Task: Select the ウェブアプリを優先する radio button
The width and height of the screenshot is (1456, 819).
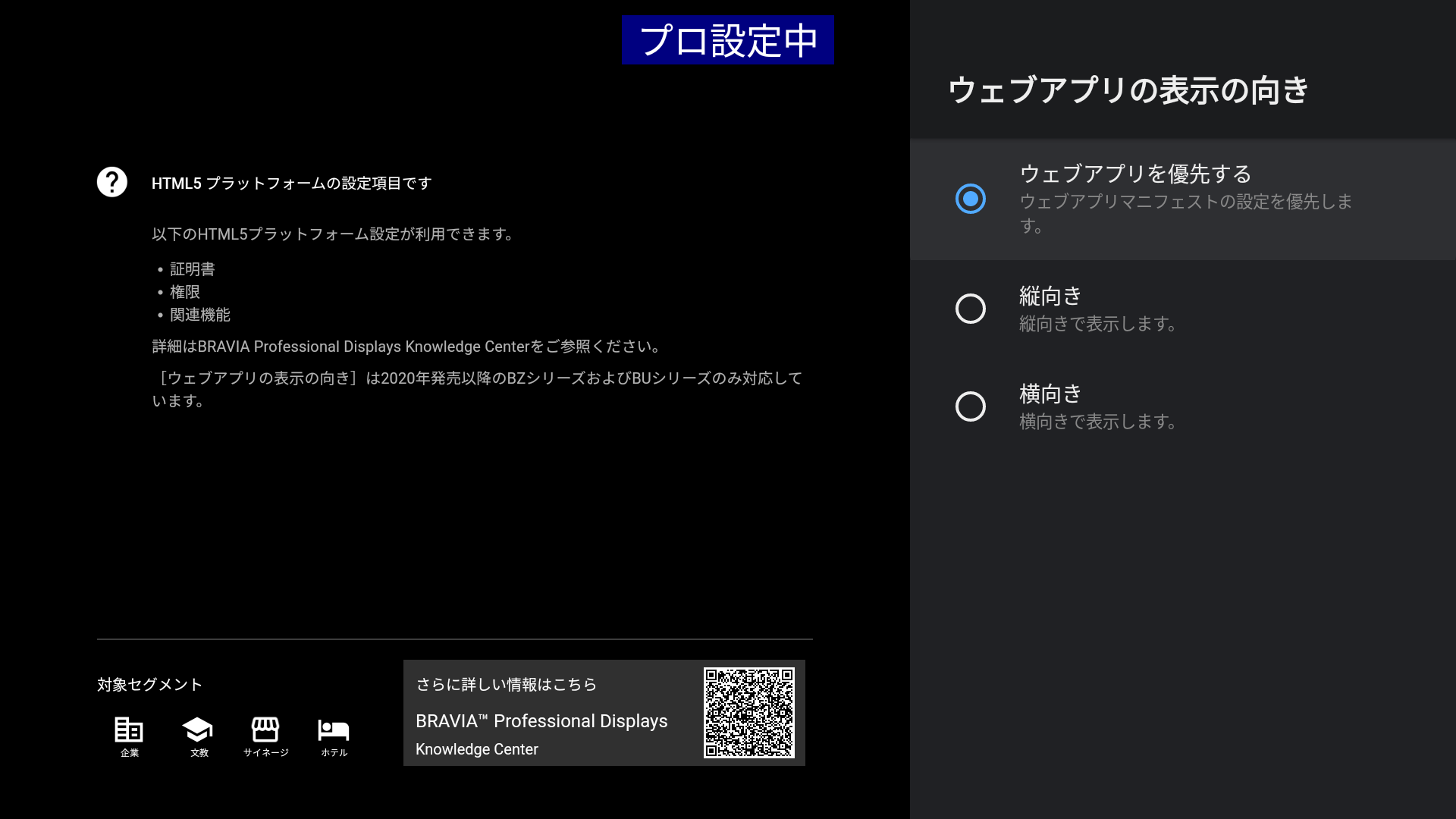Action: pyautogui.click(x=971, y=199)
